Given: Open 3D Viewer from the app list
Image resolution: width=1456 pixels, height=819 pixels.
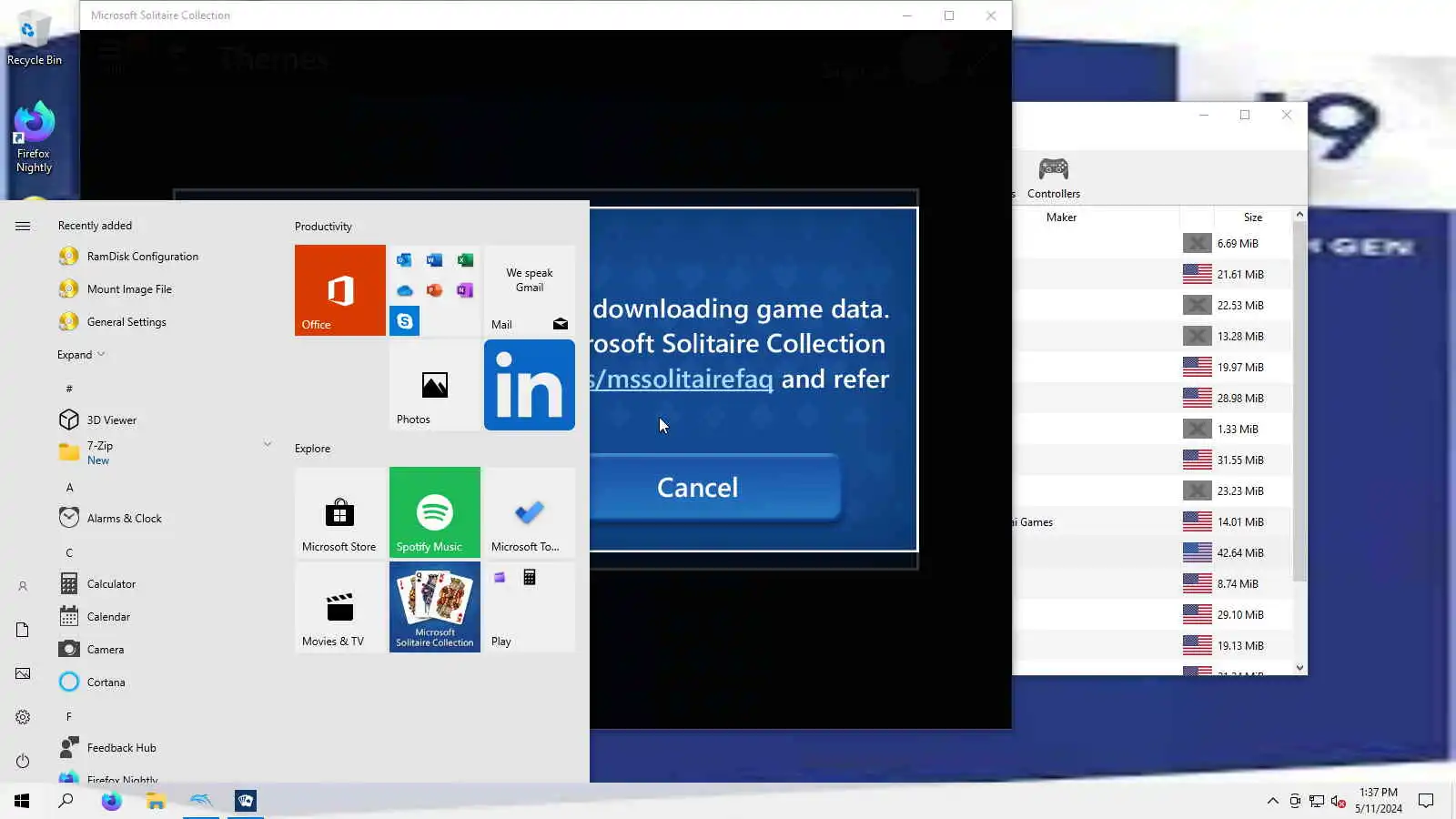Looking at the screenshot, I should (x=164, y=420).
